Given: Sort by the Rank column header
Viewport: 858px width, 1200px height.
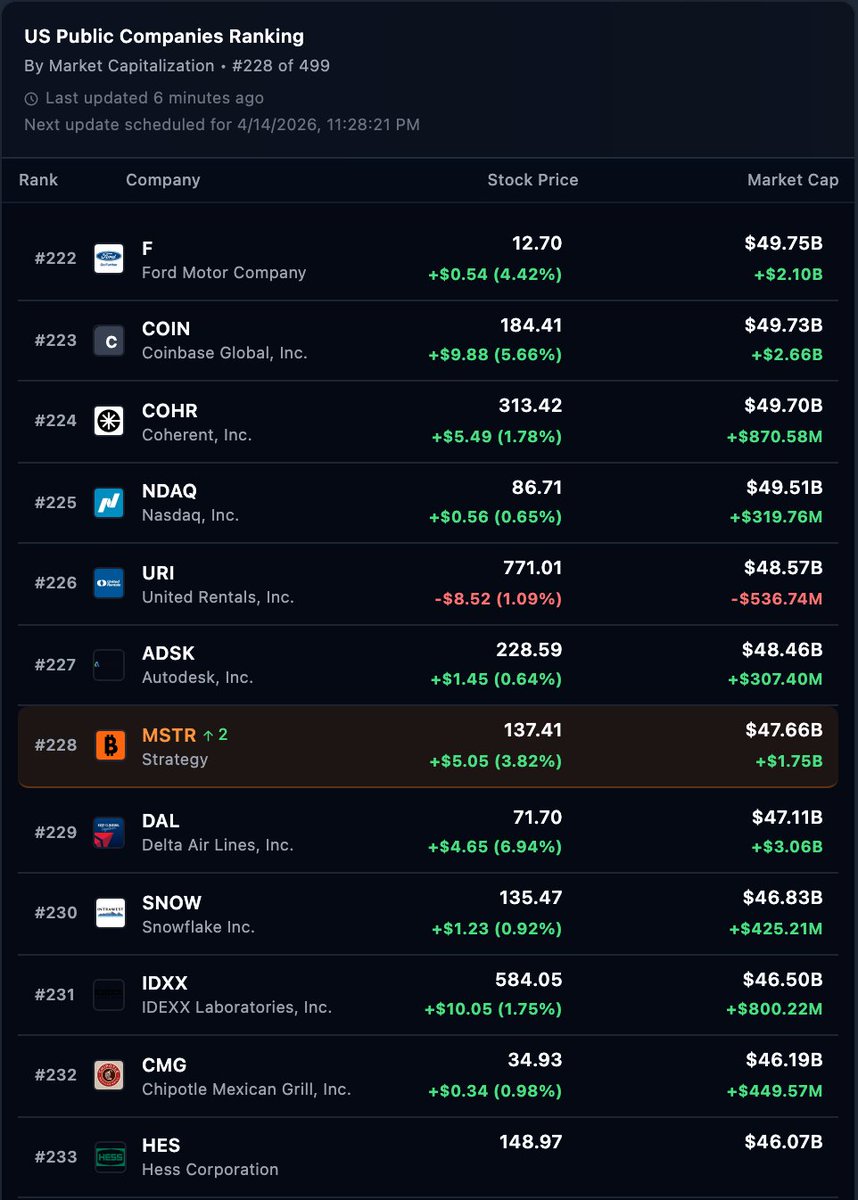Looking at the screenshot, I should [x=38, y=180].
